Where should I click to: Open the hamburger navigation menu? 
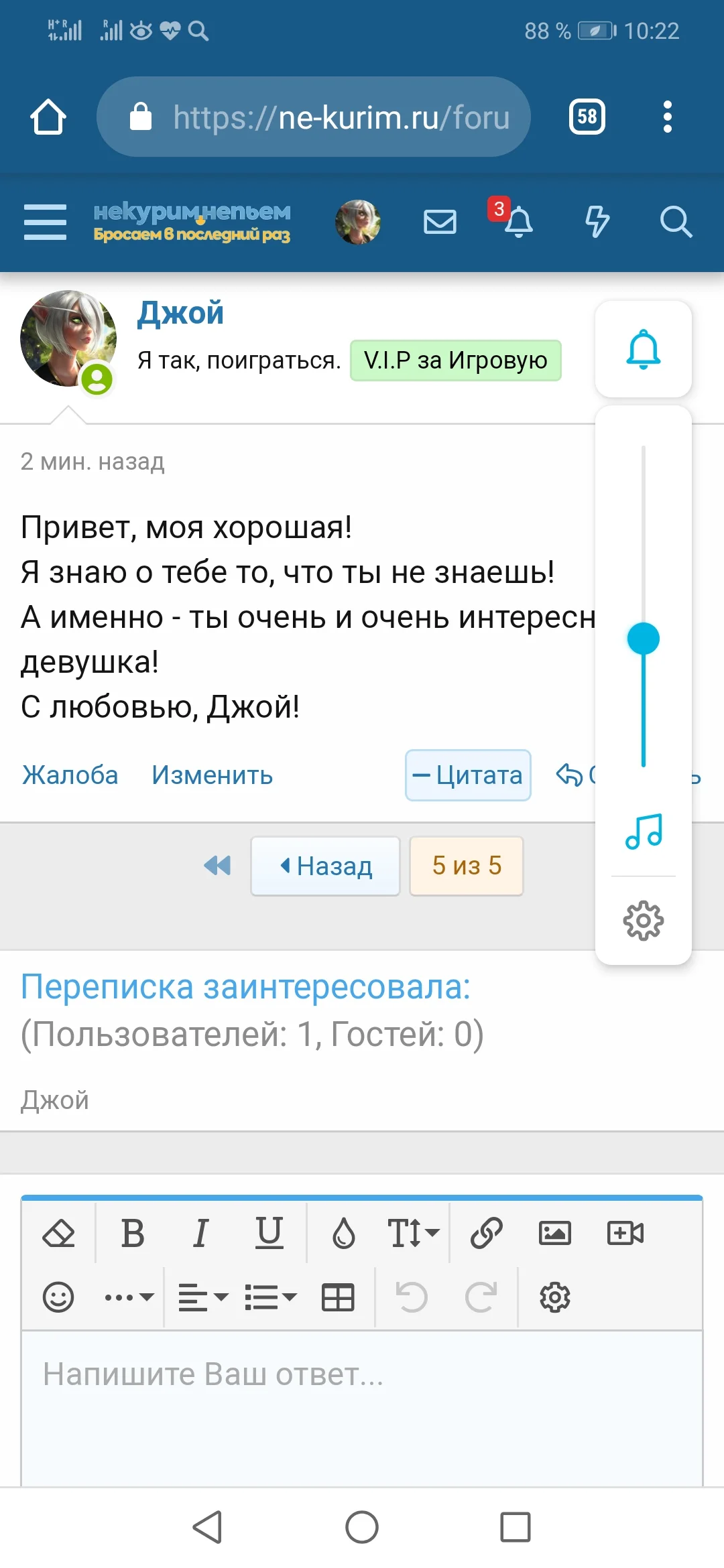point(44,223)
